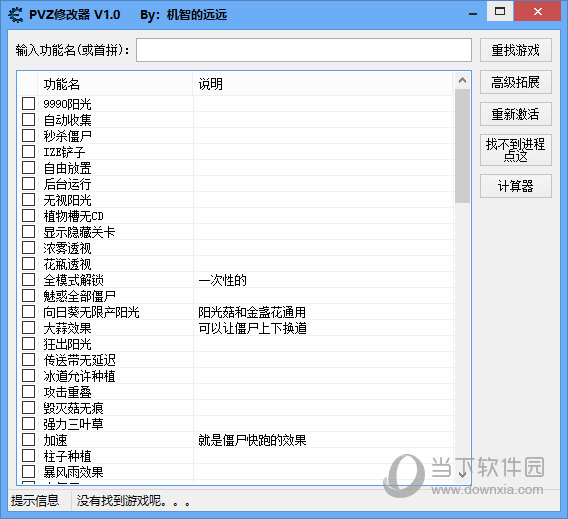This screenshot has width=568, height=519.
Task: Check the IZE铲子 option
Action: tap(28, 152)
